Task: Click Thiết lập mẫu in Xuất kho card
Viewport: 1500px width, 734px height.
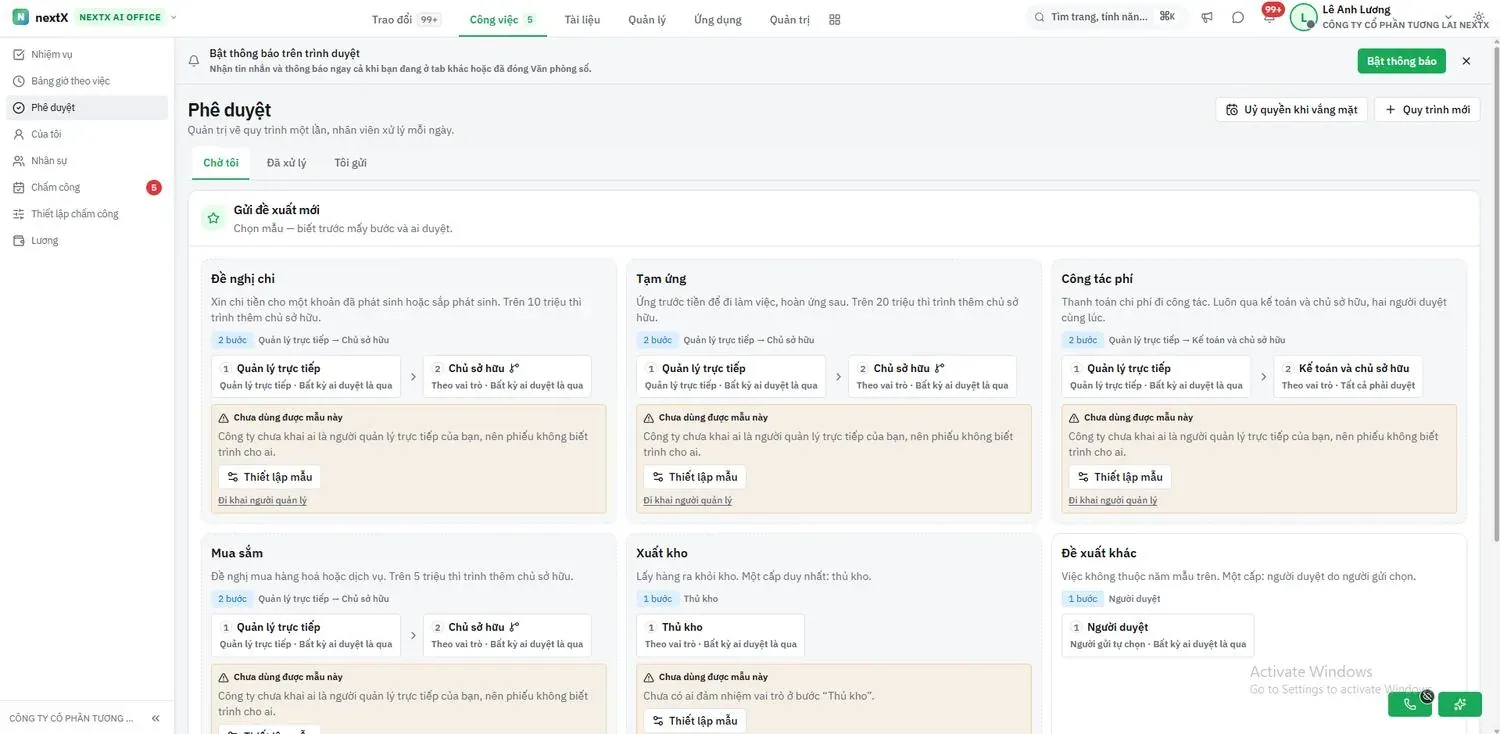Action: pyautogui.click(x=694, y=721)
